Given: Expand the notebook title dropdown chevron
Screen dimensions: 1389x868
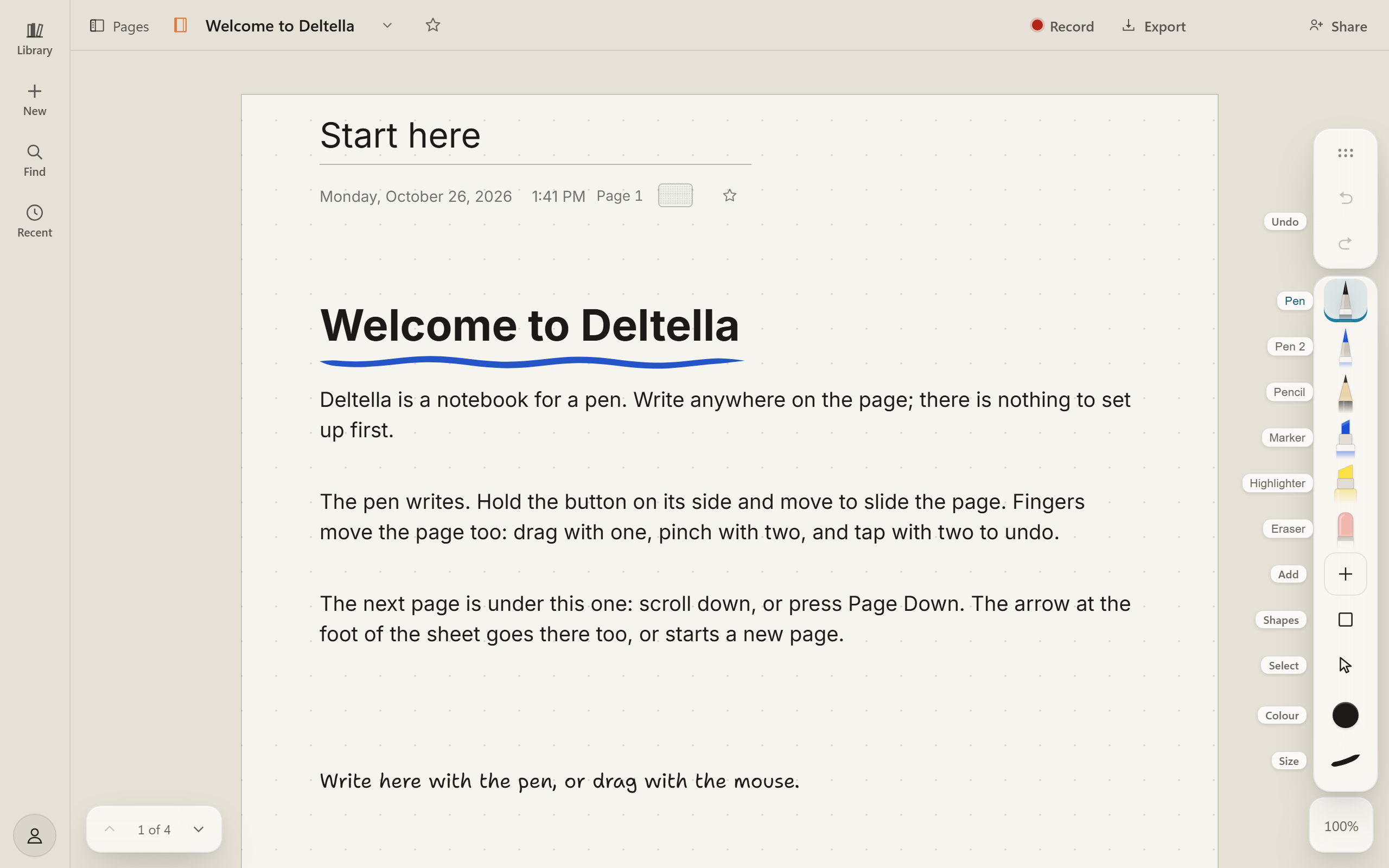Looking at the screenshot, I should pyautogui.click(x=387, y=25).
